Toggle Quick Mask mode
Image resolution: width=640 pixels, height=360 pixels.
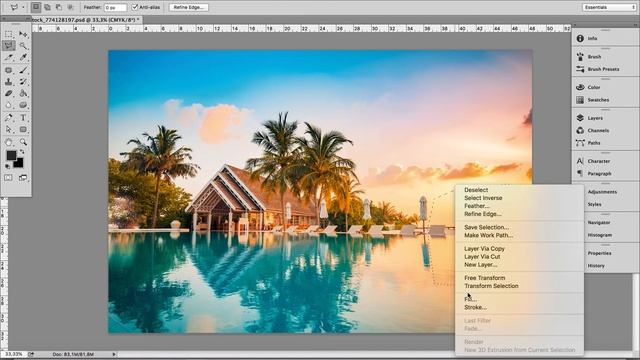[x=8, y=178]
